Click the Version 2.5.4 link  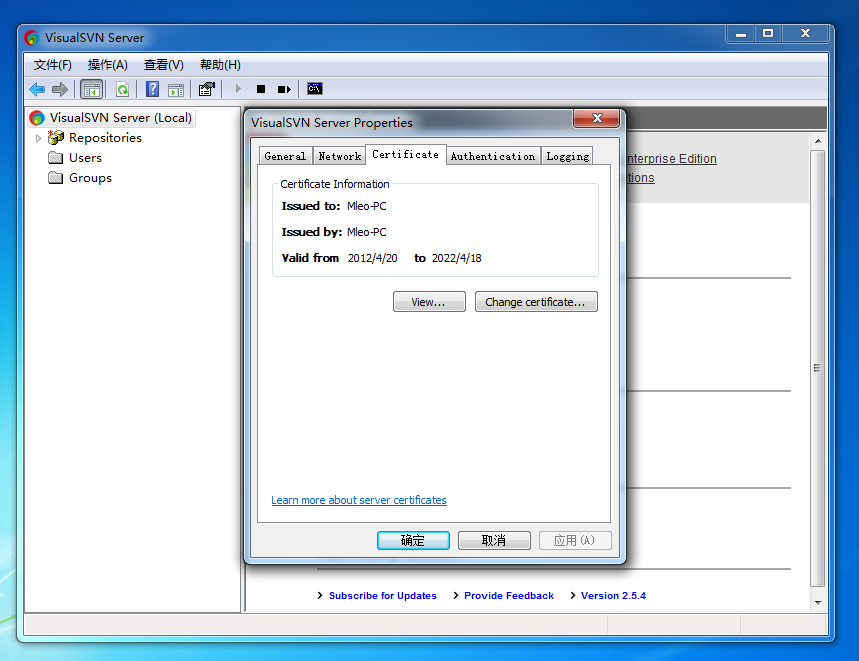pyautogui.click(x=613, y=595)
